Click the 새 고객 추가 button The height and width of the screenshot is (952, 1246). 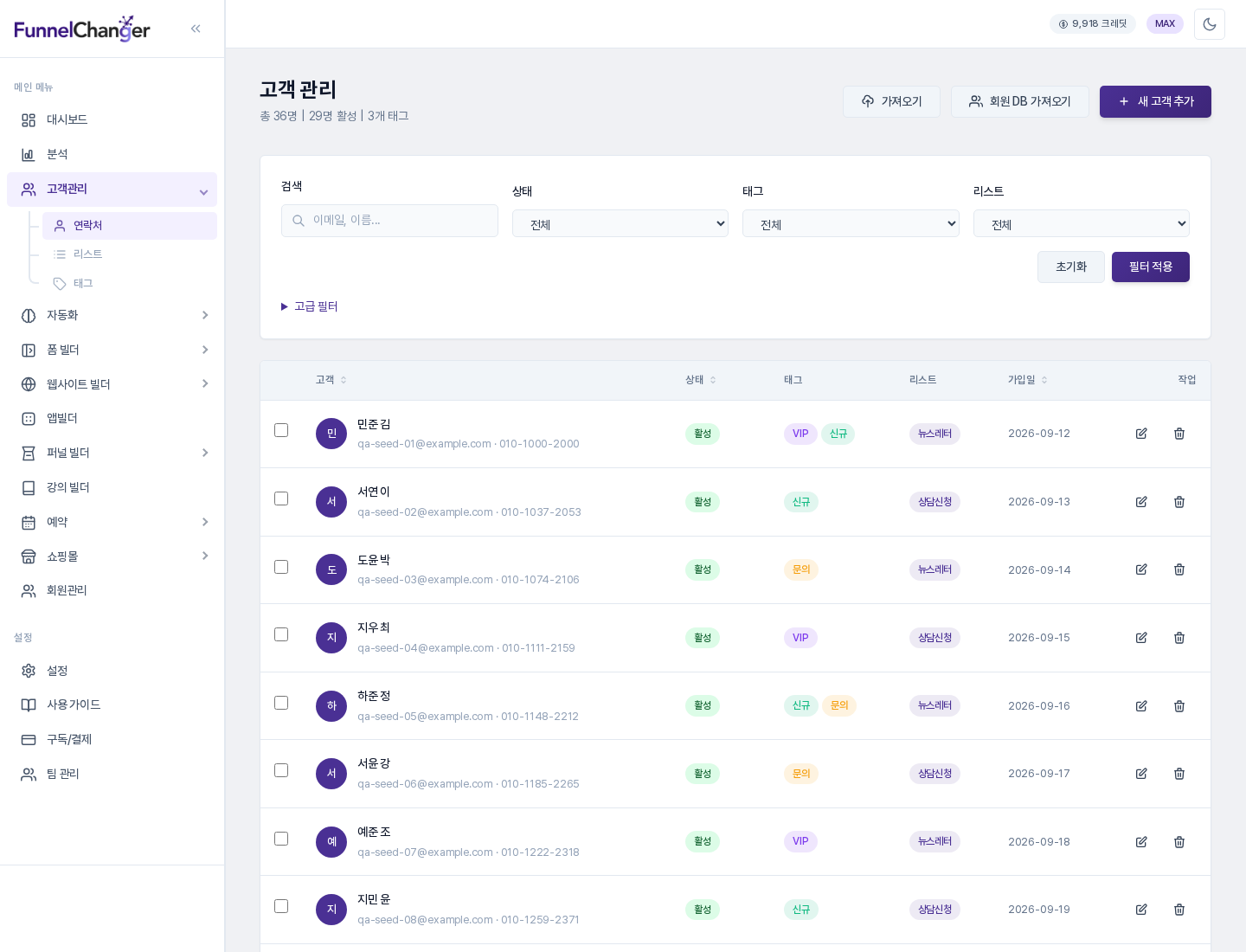point(1155,101)
